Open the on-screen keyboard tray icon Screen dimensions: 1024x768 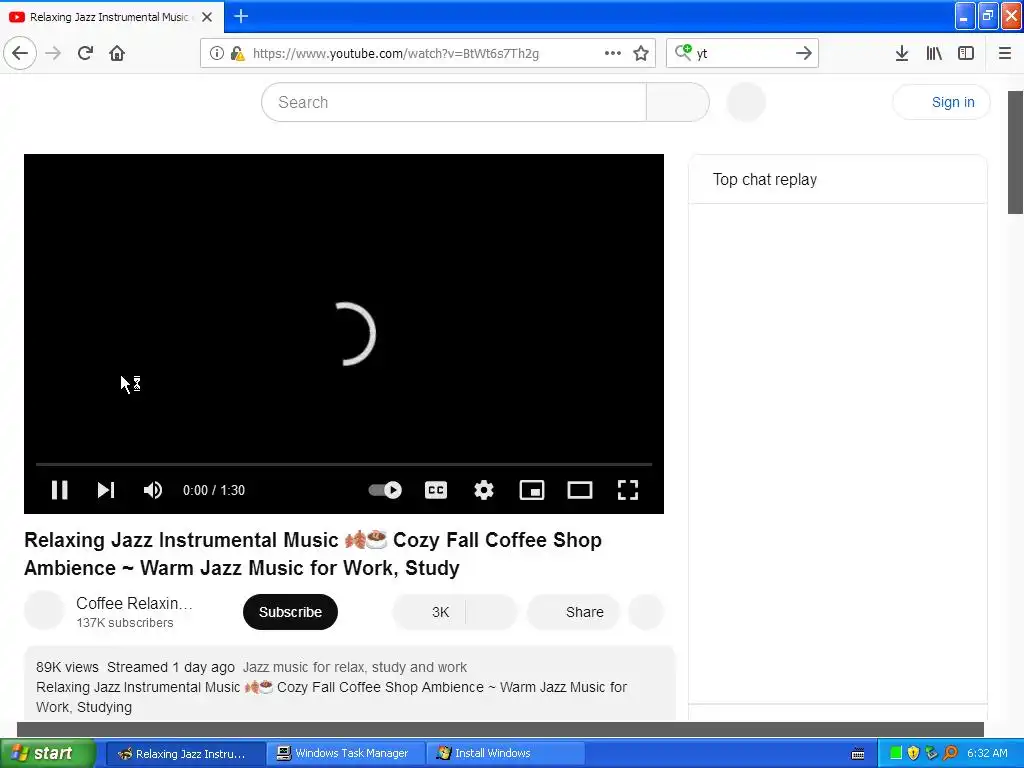pyautogui.click(x=858, y=754)
